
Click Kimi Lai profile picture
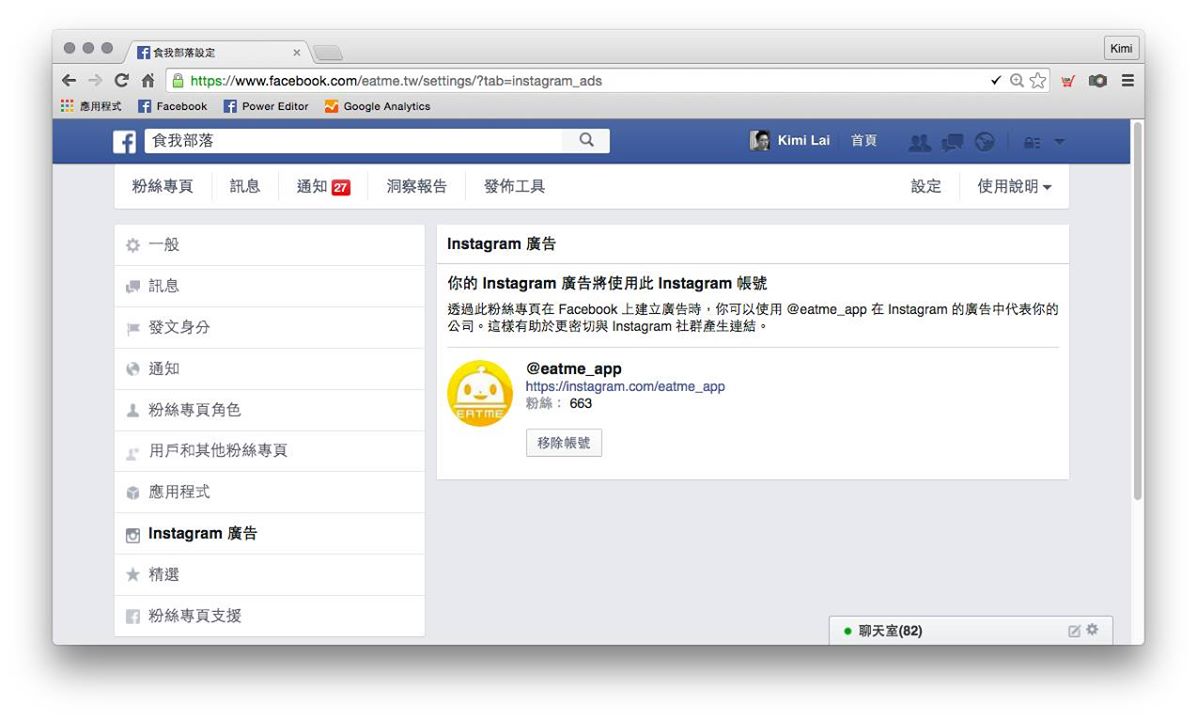pyautogui.click(x=760, y=140)
